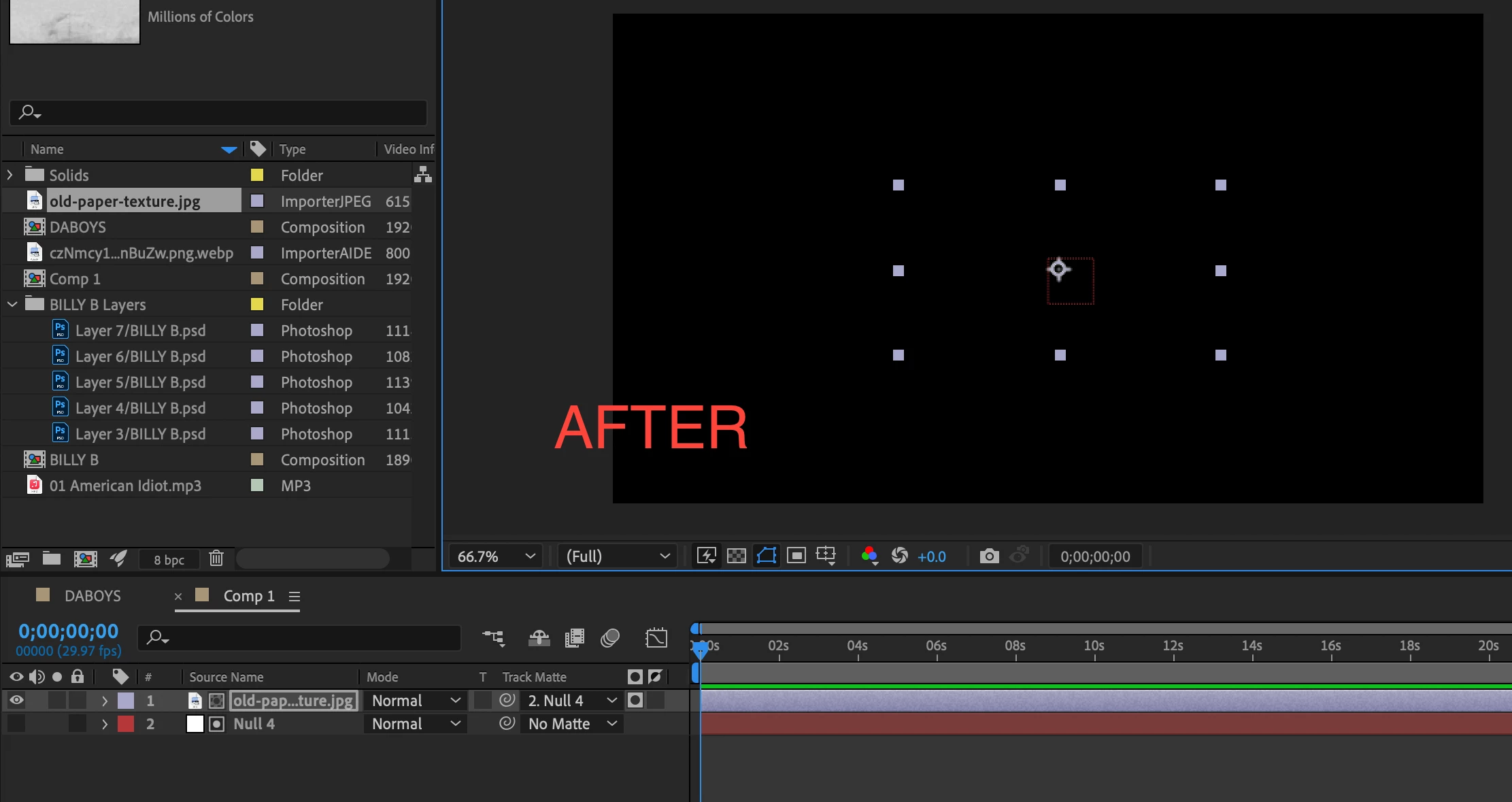Collapse the BILLY B Layers folder
Viewport: 1512px width, 802px height.
pos(12,304)
